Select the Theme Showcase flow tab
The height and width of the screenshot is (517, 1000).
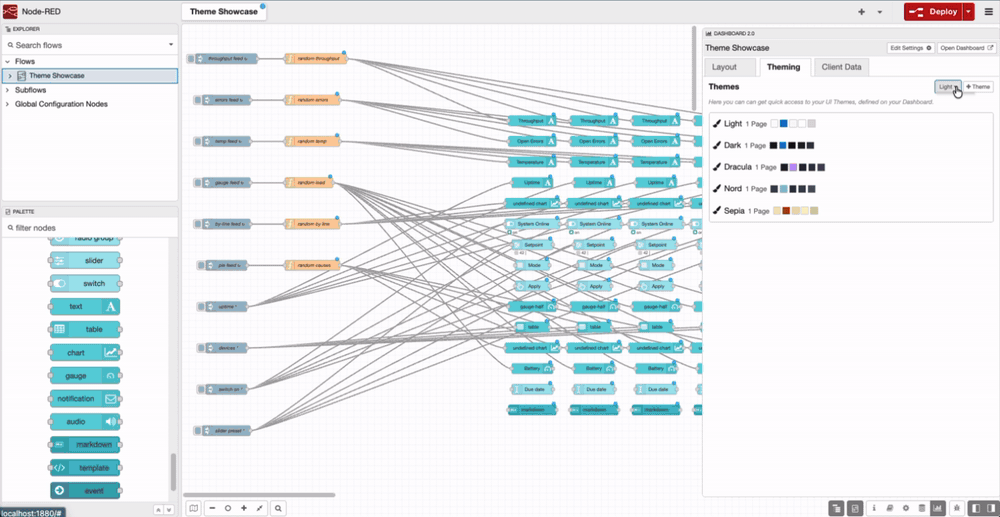[x=224, y=11]
